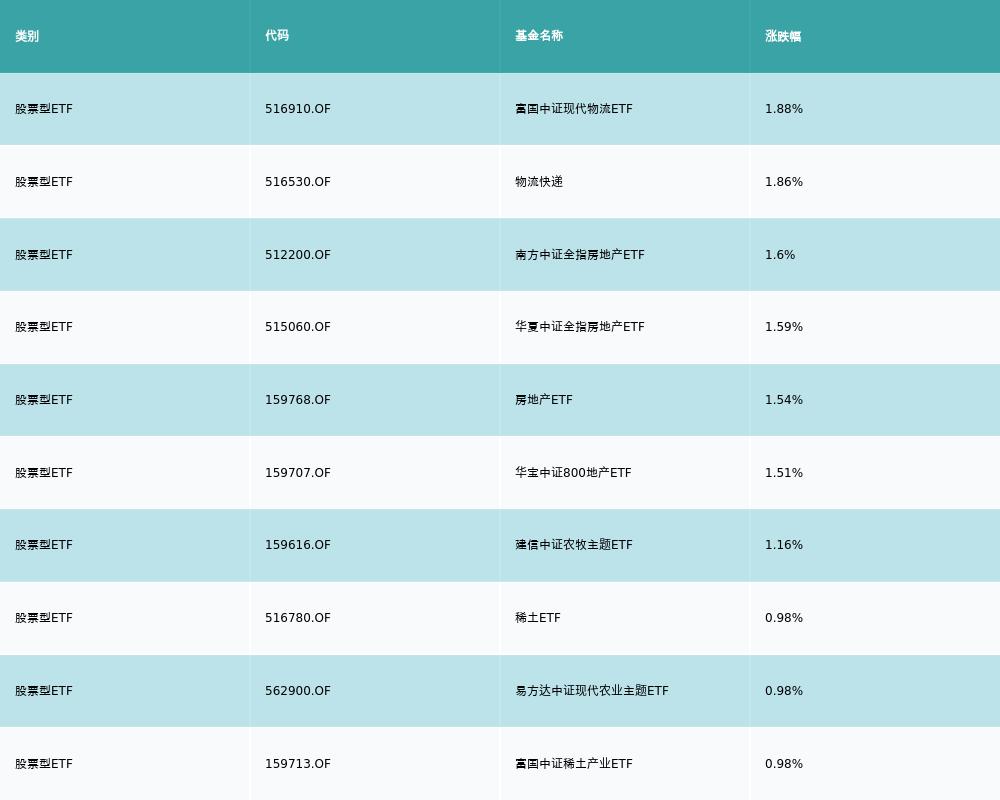This screenshot has width=1000, height=800.
Task: Select code 512200.OF
Action: click(298, 255)
